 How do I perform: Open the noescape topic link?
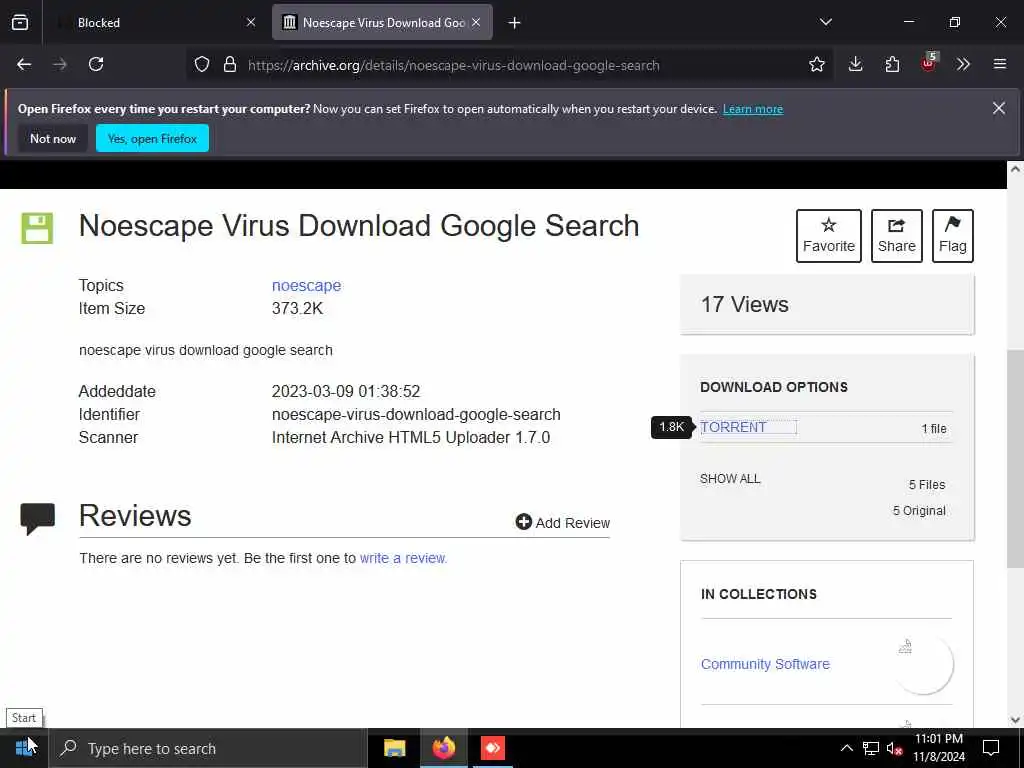pos(306,285)
